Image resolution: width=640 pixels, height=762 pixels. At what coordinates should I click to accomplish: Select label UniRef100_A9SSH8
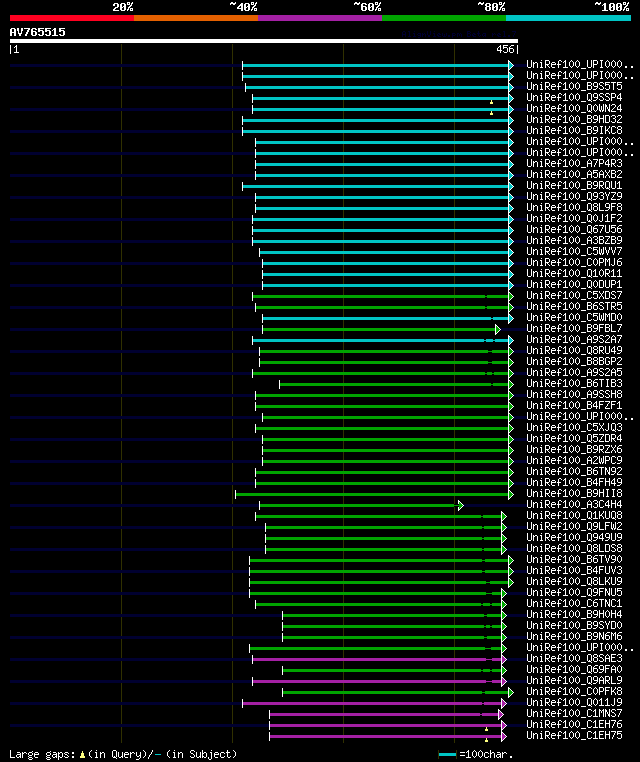(574, 395)
